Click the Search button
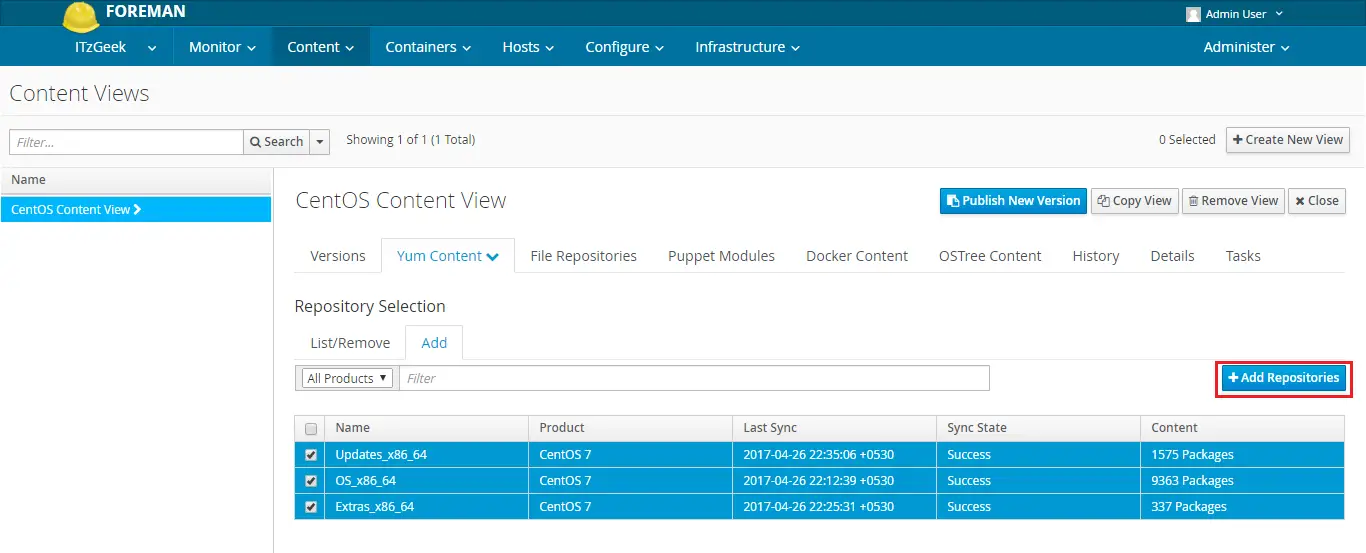 (x=276, y=142)
